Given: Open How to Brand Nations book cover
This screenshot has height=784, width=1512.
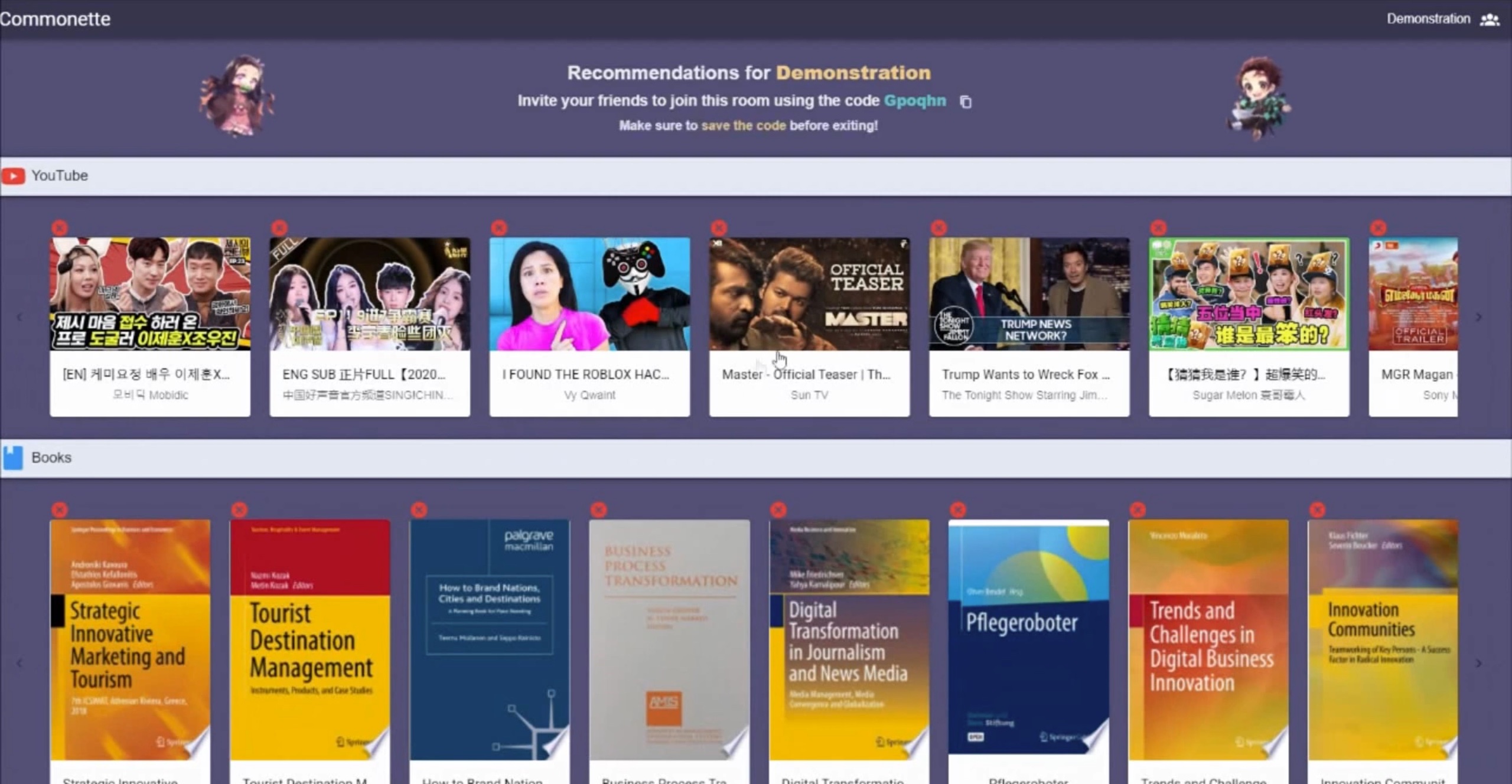Looking at the screenshot, I should point(490,640).
